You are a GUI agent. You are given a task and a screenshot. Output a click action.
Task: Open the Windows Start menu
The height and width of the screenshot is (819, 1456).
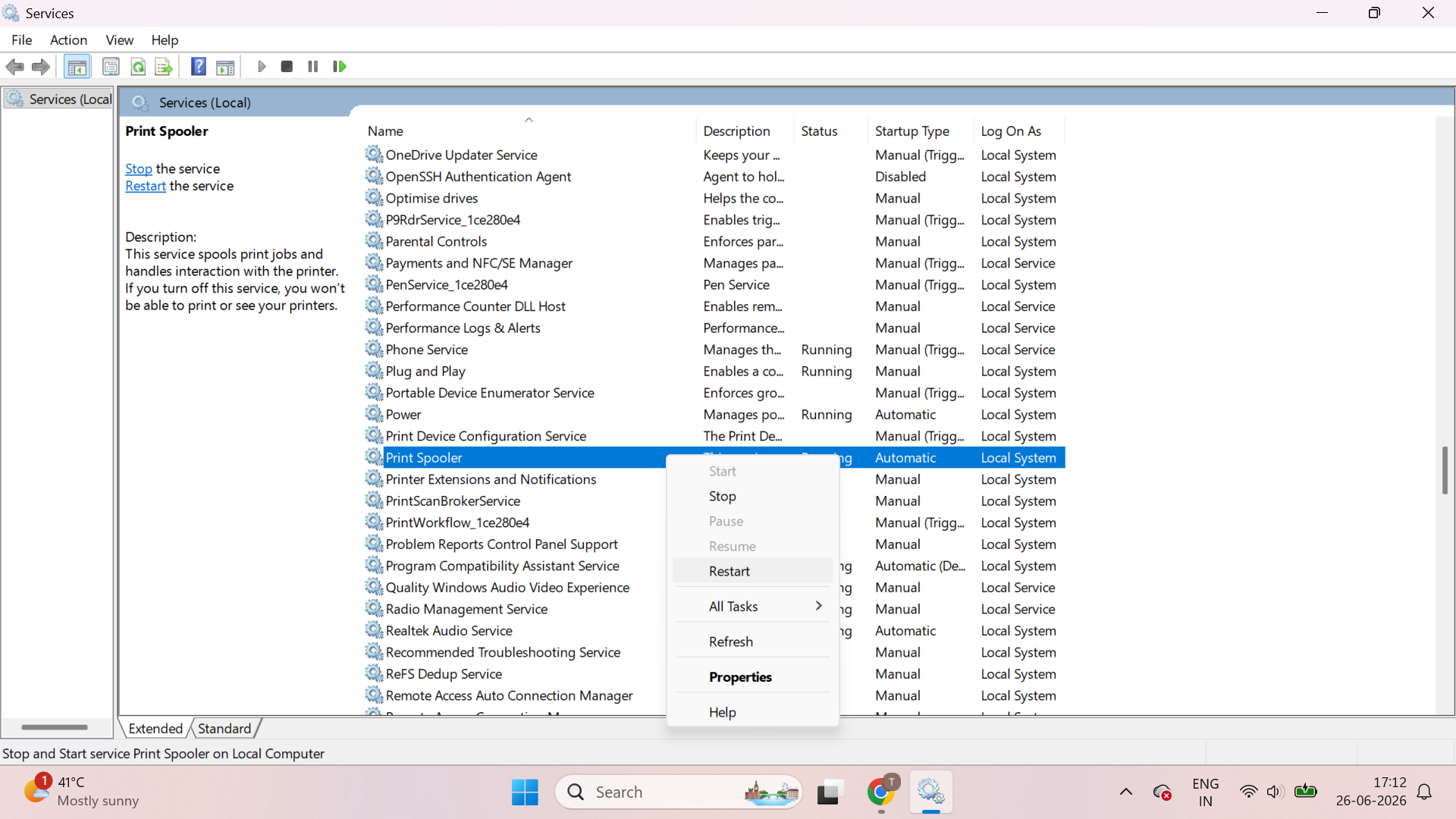coord(525,792)
